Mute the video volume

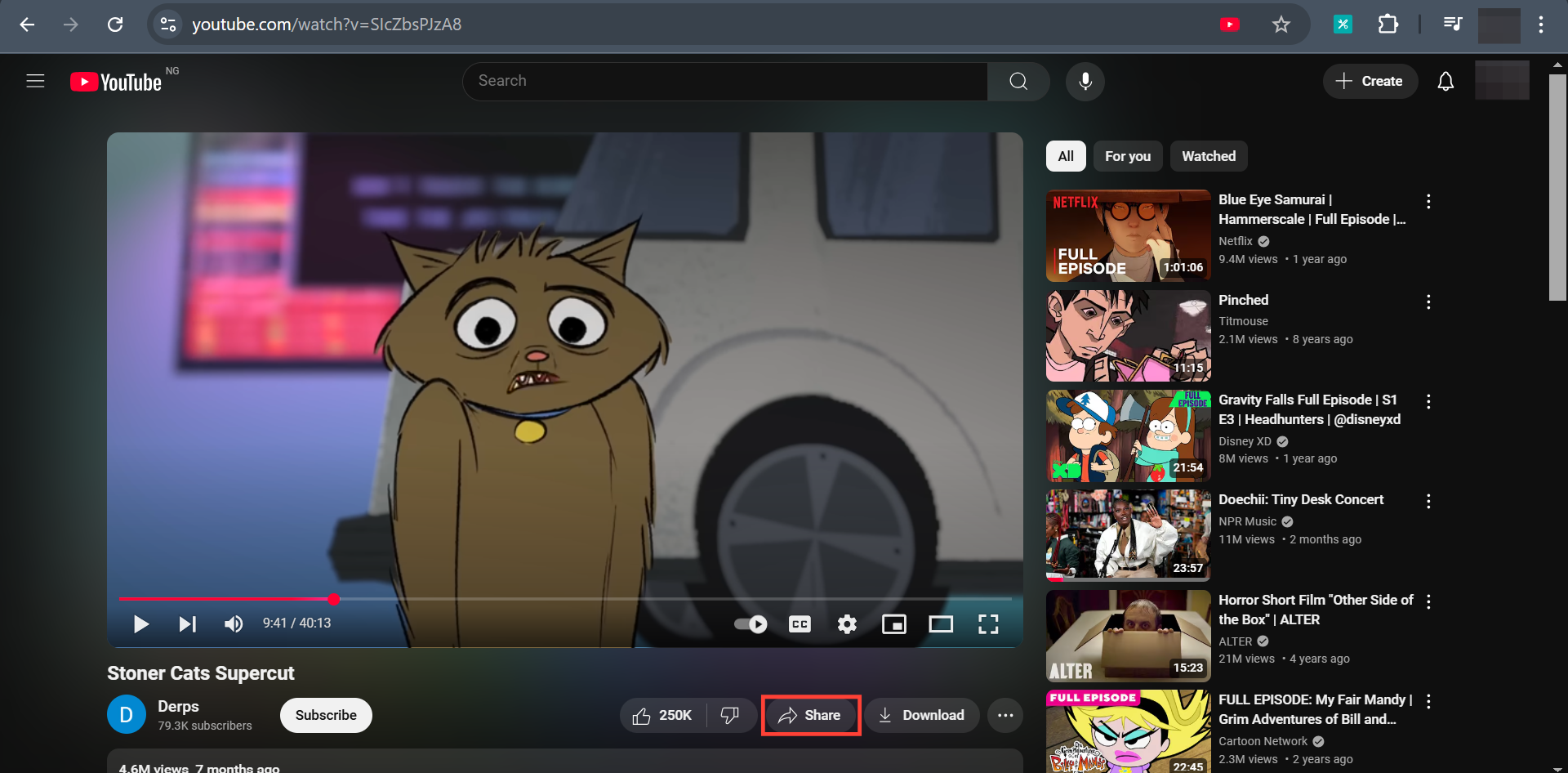(x=234, y=624)
